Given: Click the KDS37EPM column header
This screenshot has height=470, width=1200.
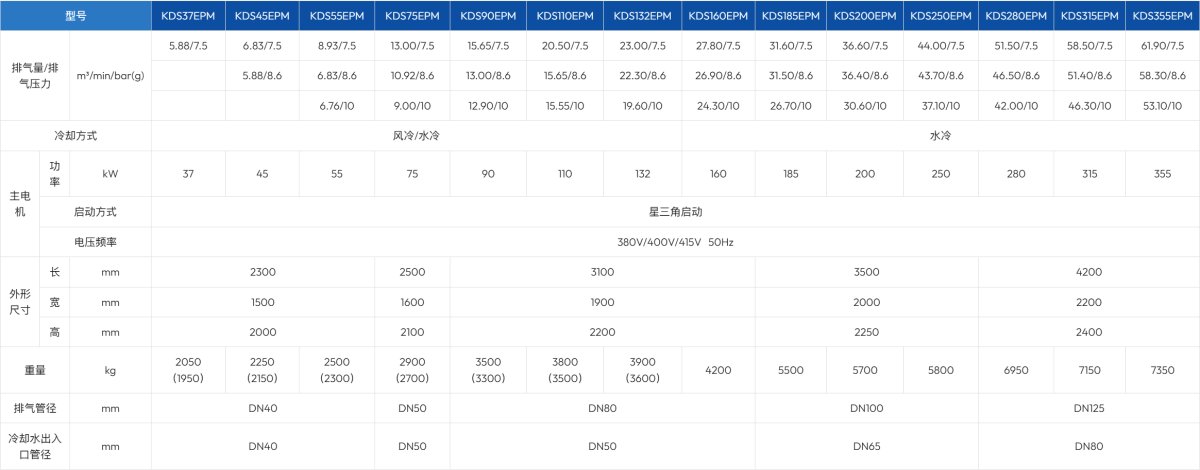Looking at the screenshot, I should click(x=188, y=16).
